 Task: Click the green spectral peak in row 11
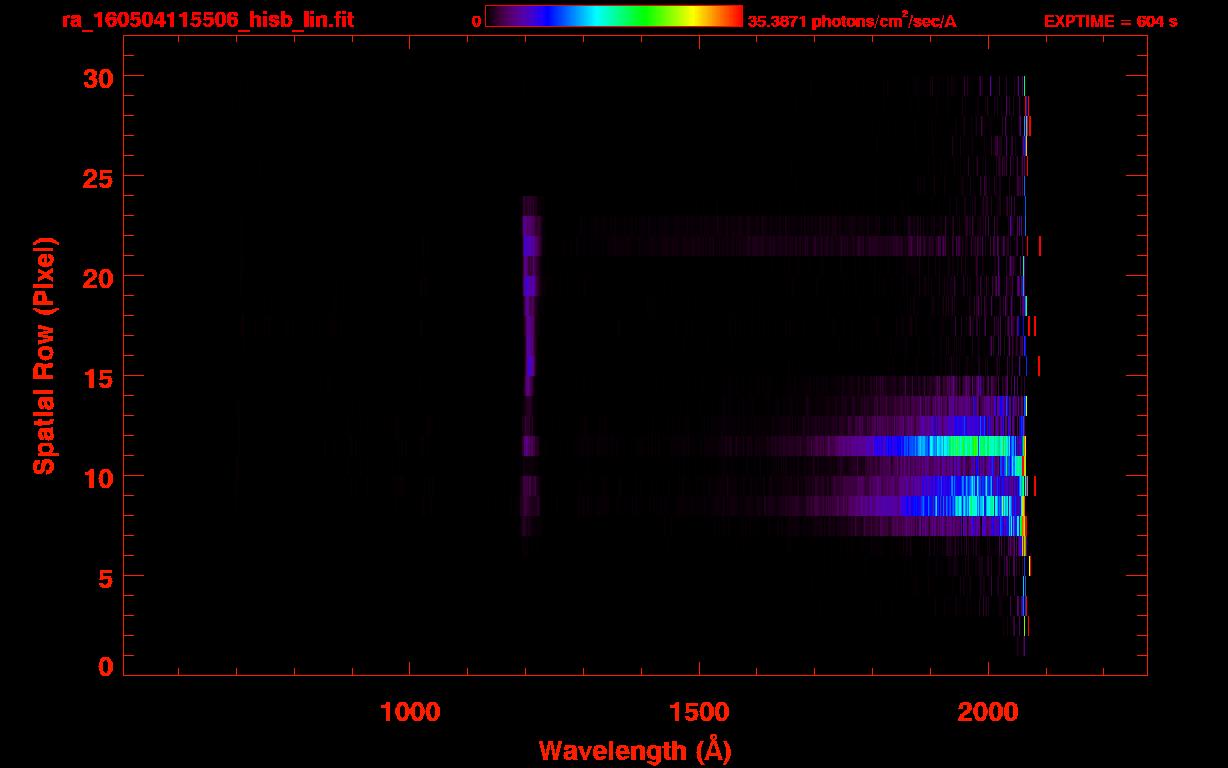point(978,446)
